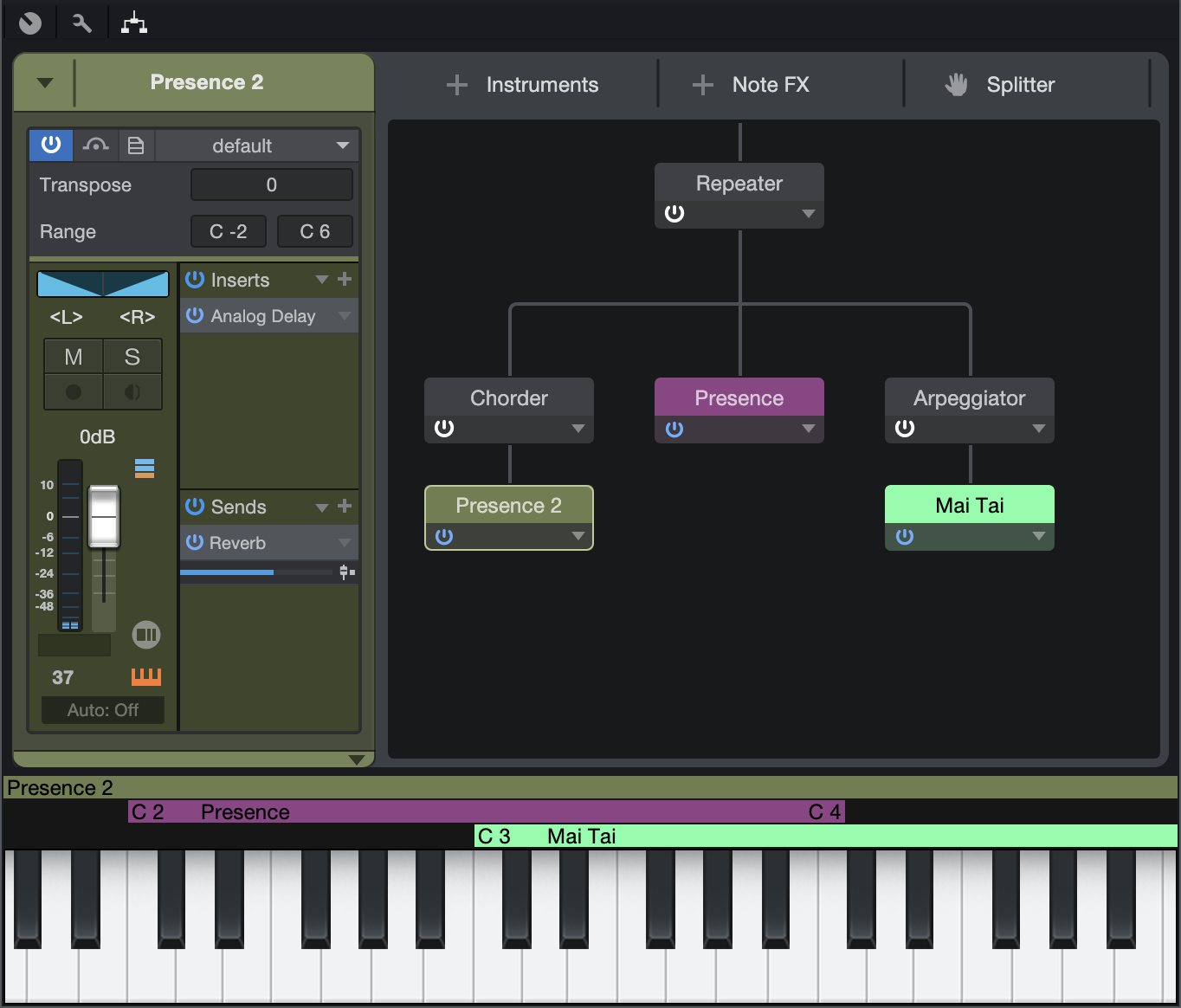Open the Reverb send dropdown arrow
Image resolution: width=1181 pixels, height=1008 pixels.
[x=345, y=543]
